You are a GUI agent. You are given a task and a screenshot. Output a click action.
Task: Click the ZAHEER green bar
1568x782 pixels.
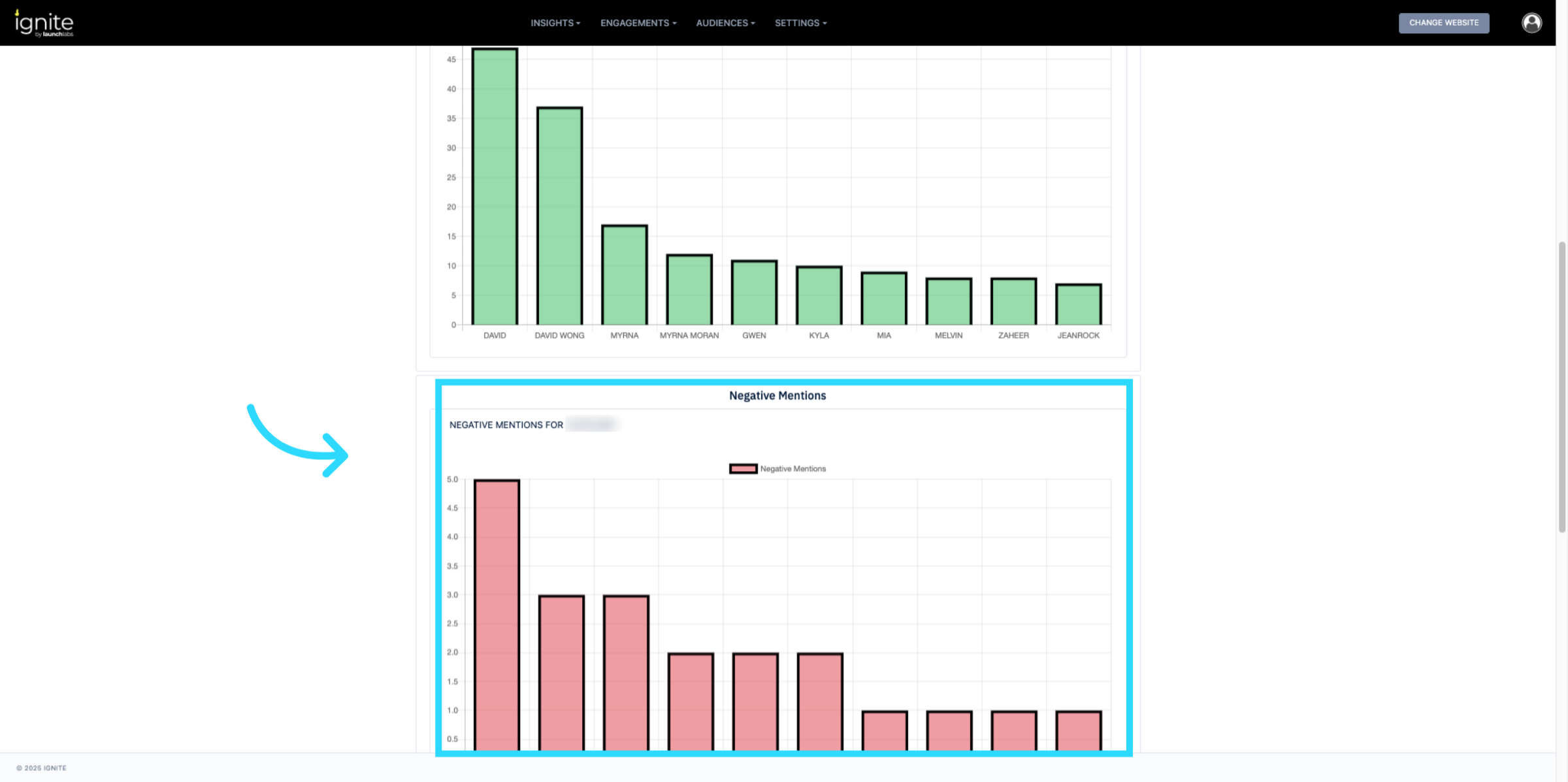[1013, 301]
